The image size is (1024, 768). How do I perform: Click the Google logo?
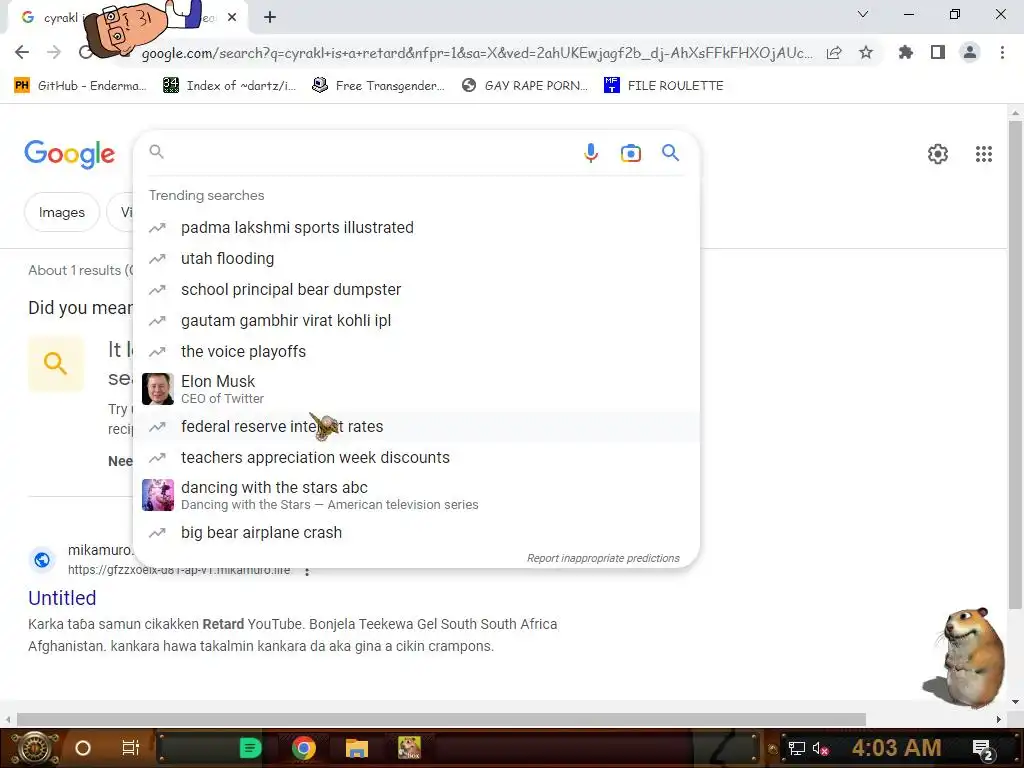[x=69, y=154]
